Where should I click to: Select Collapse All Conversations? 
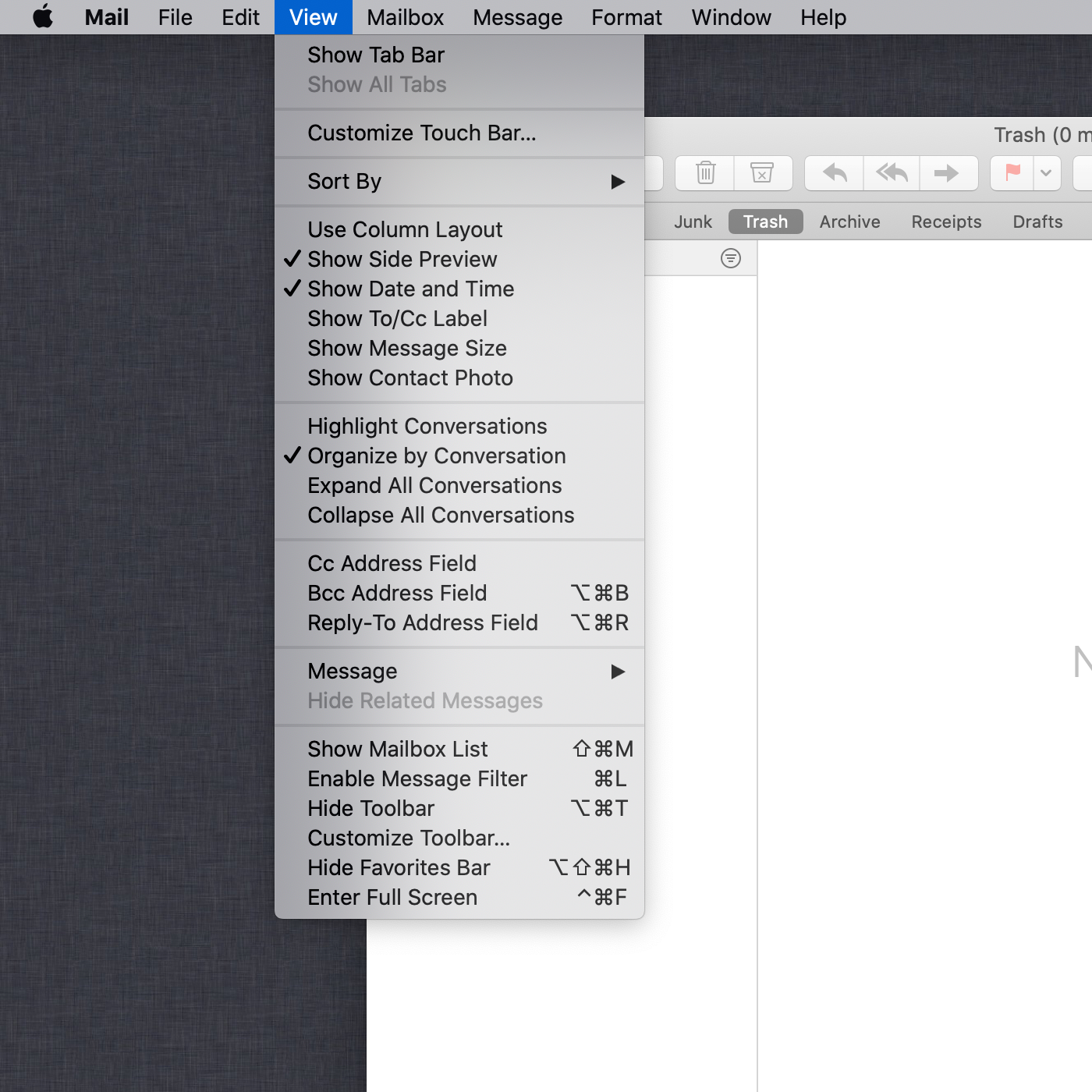(x=459, y=515)
